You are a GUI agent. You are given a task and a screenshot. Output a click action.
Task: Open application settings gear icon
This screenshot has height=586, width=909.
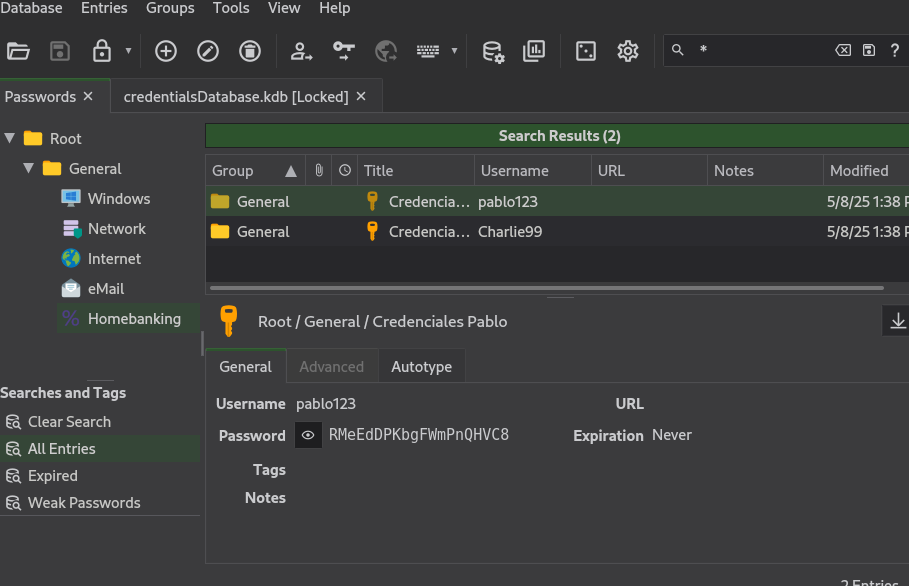click(628, 51)
